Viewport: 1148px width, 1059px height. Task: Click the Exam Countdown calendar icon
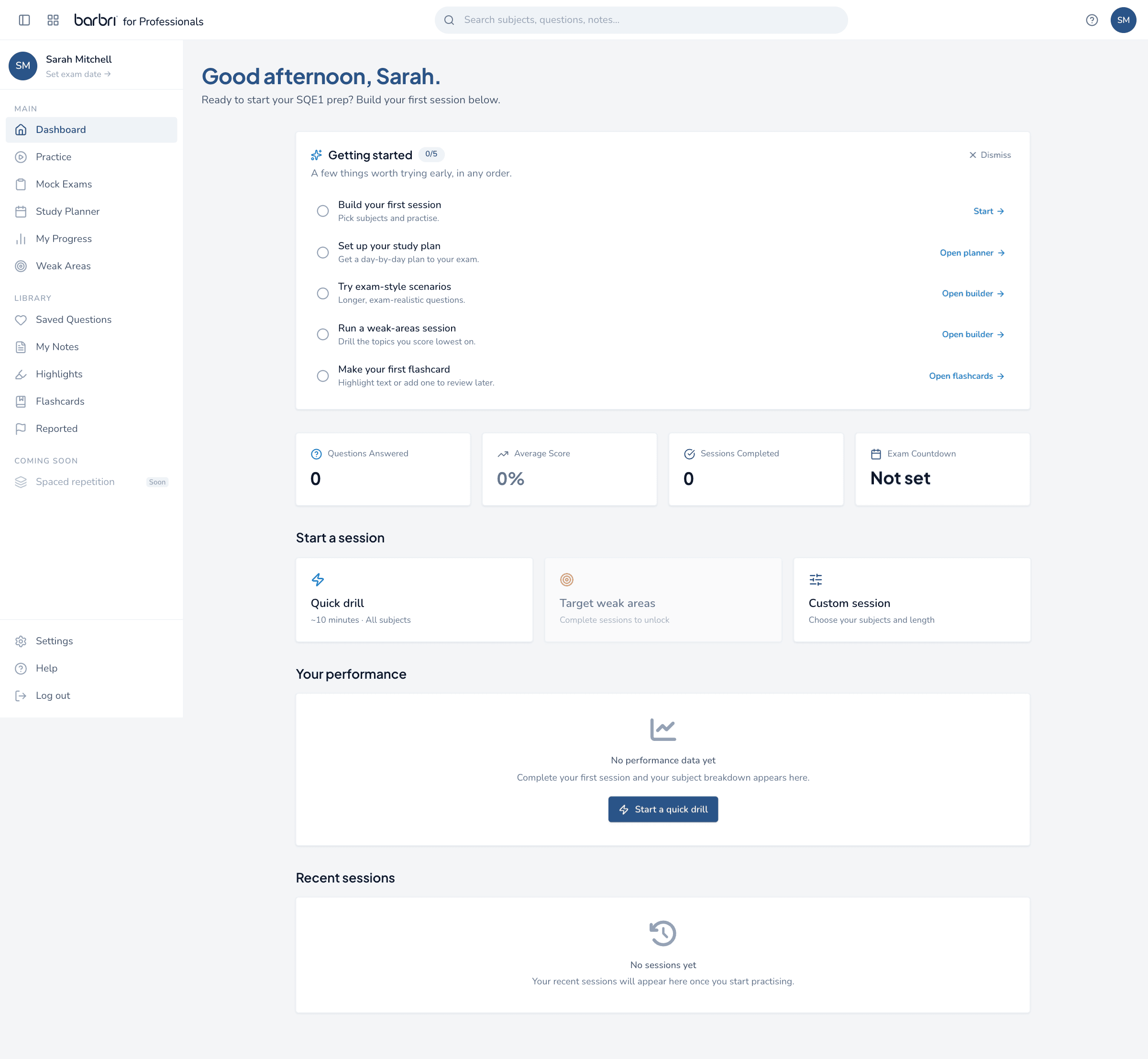[876, 454]
